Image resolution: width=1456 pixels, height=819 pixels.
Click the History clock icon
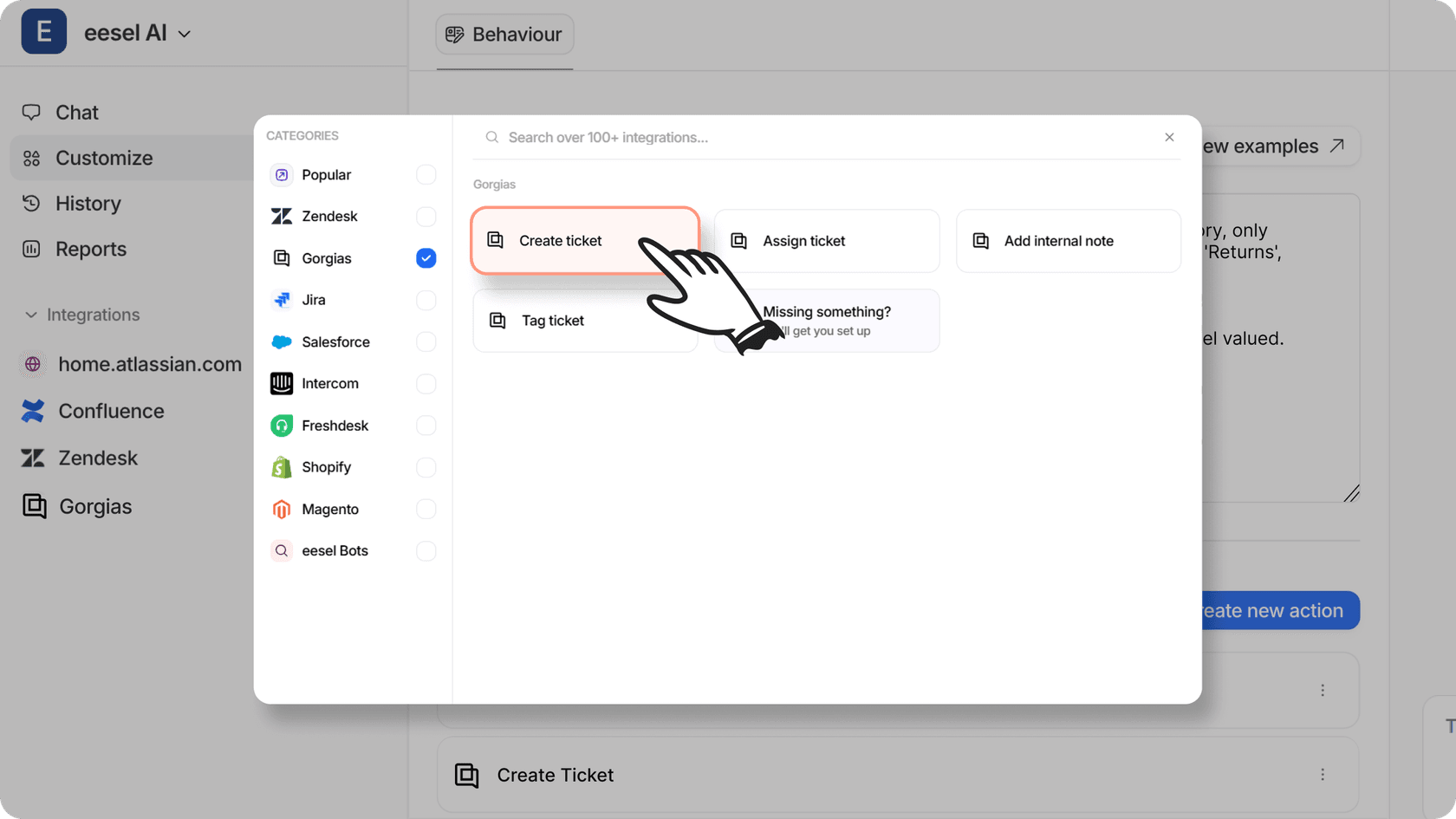(x=31, y=204)
